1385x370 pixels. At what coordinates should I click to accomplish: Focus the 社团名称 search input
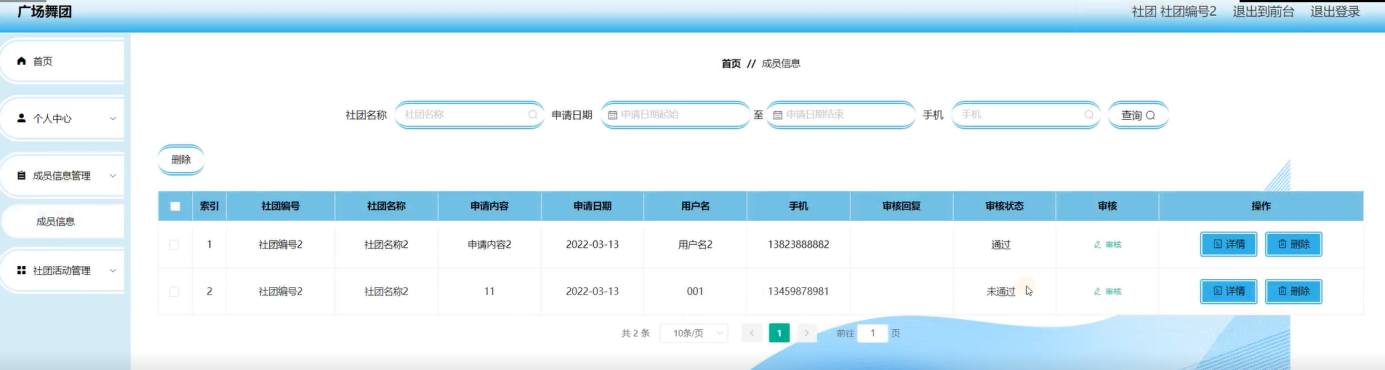point(471,115)
